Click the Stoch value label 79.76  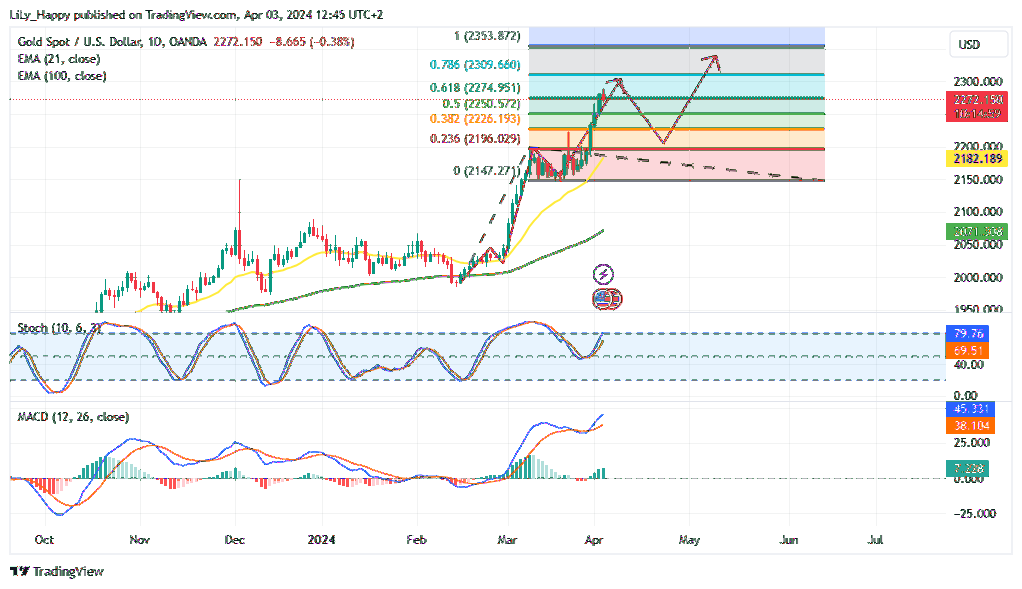point(967,334)
